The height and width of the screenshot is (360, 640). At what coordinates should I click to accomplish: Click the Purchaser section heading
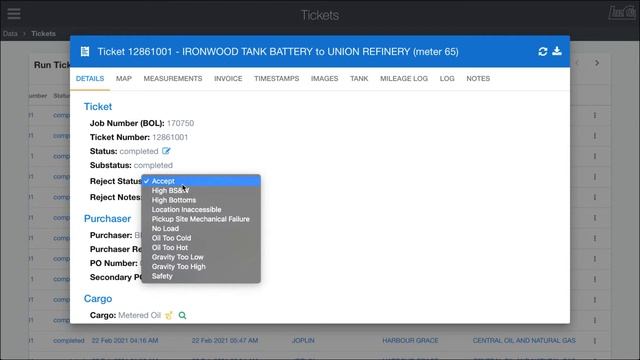click(107, 218)
